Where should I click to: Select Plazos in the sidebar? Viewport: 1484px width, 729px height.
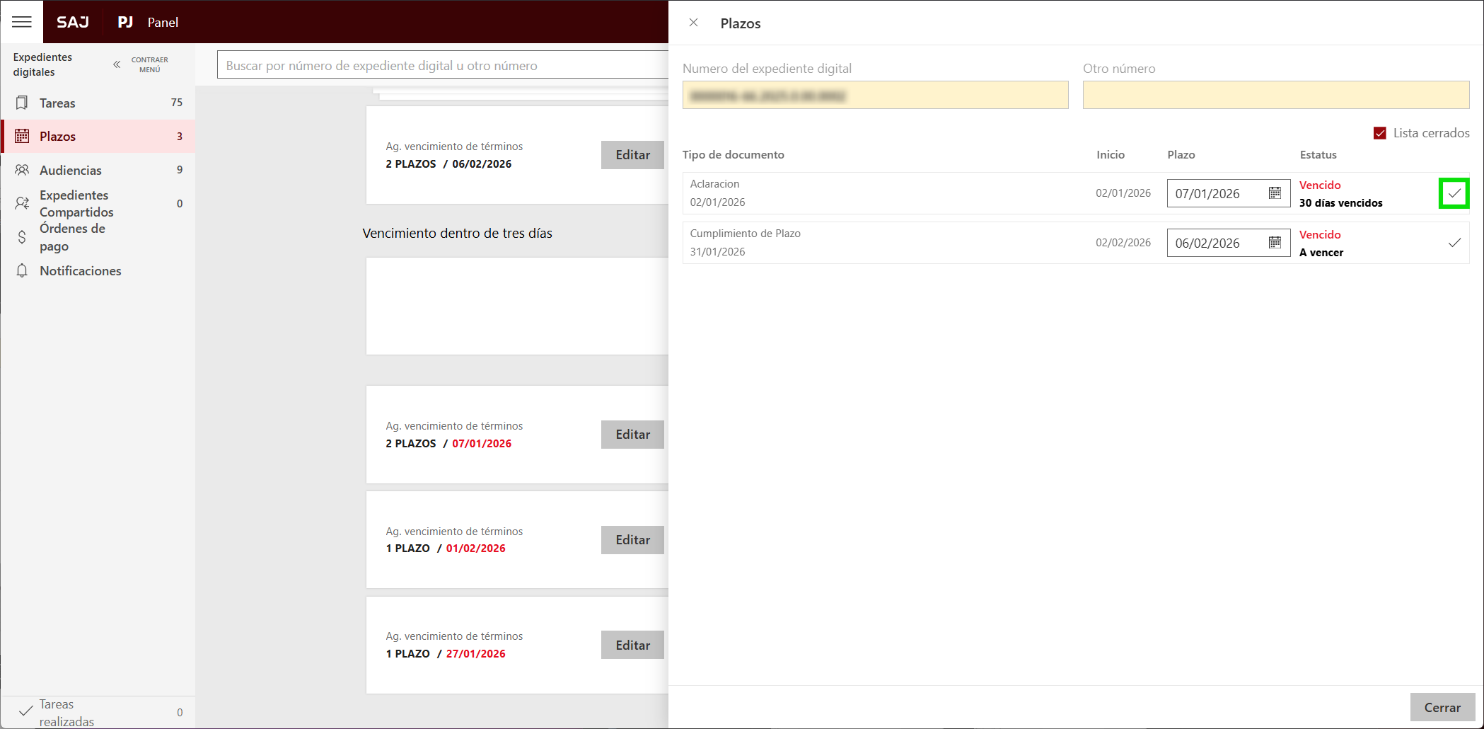tap(57, 136)
